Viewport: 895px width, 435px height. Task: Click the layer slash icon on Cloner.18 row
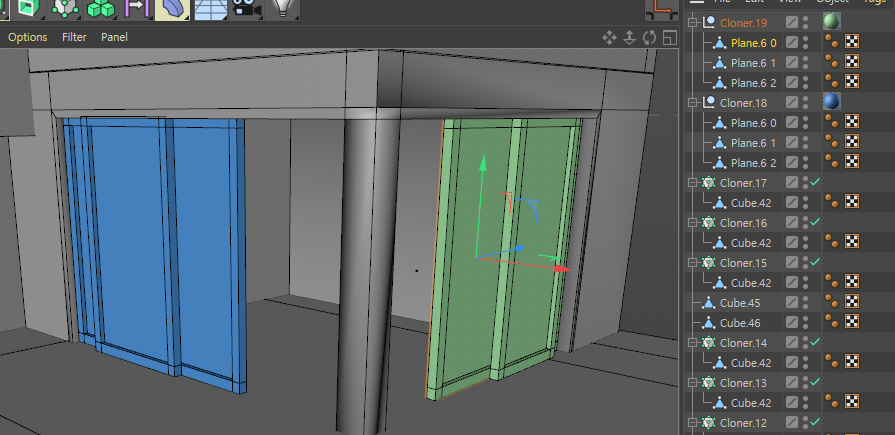(x=792, y=103)
